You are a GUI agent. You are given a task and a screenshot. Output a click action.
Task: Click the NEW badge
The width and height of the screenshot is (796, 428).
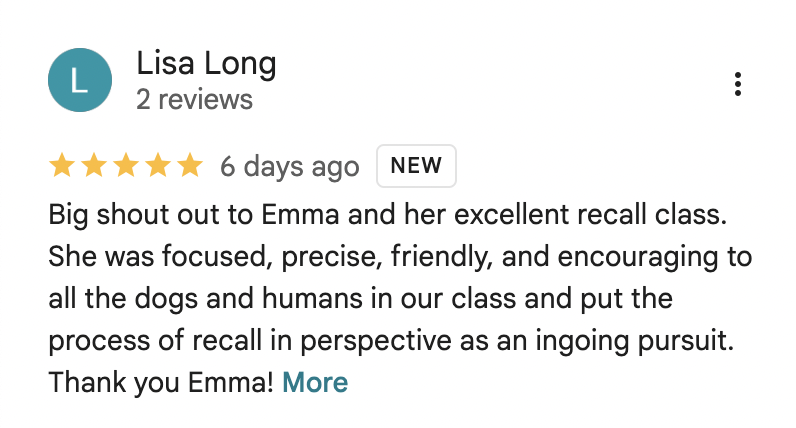click(x=416, y=166)
